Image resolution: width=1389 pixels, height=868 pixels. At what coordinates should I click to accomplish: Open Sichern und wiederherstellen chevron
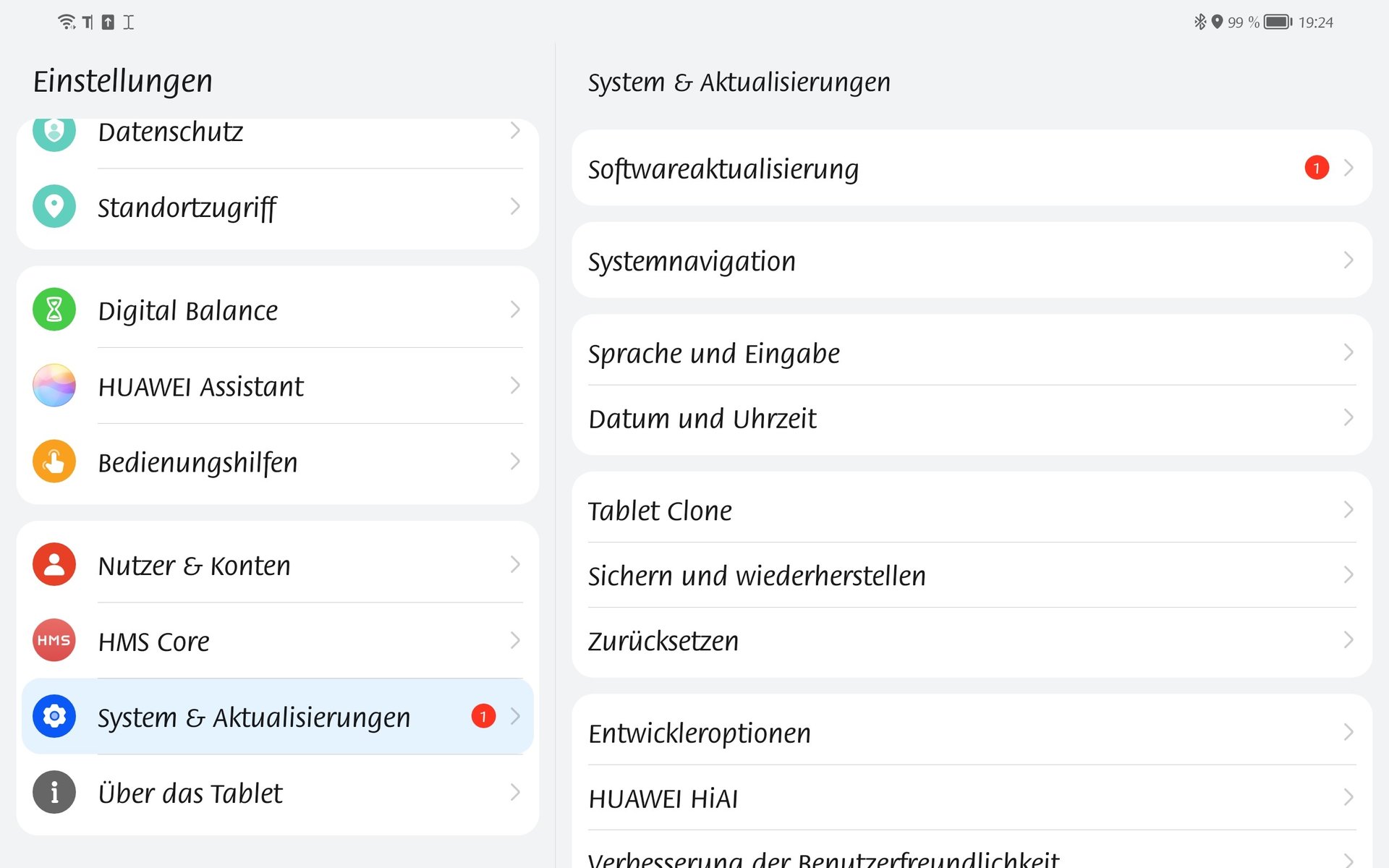(1348, 575)
